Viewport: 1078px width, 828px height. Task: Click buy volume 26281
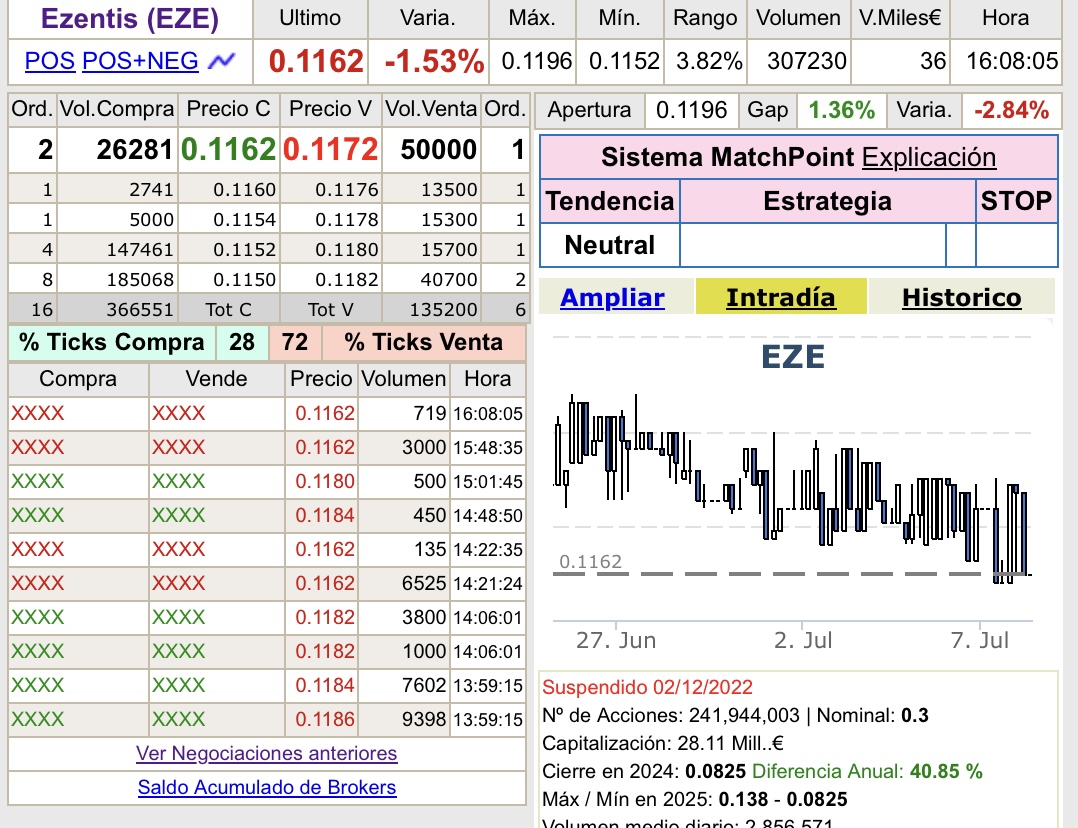pyautogui.click(x=135, y=150)
